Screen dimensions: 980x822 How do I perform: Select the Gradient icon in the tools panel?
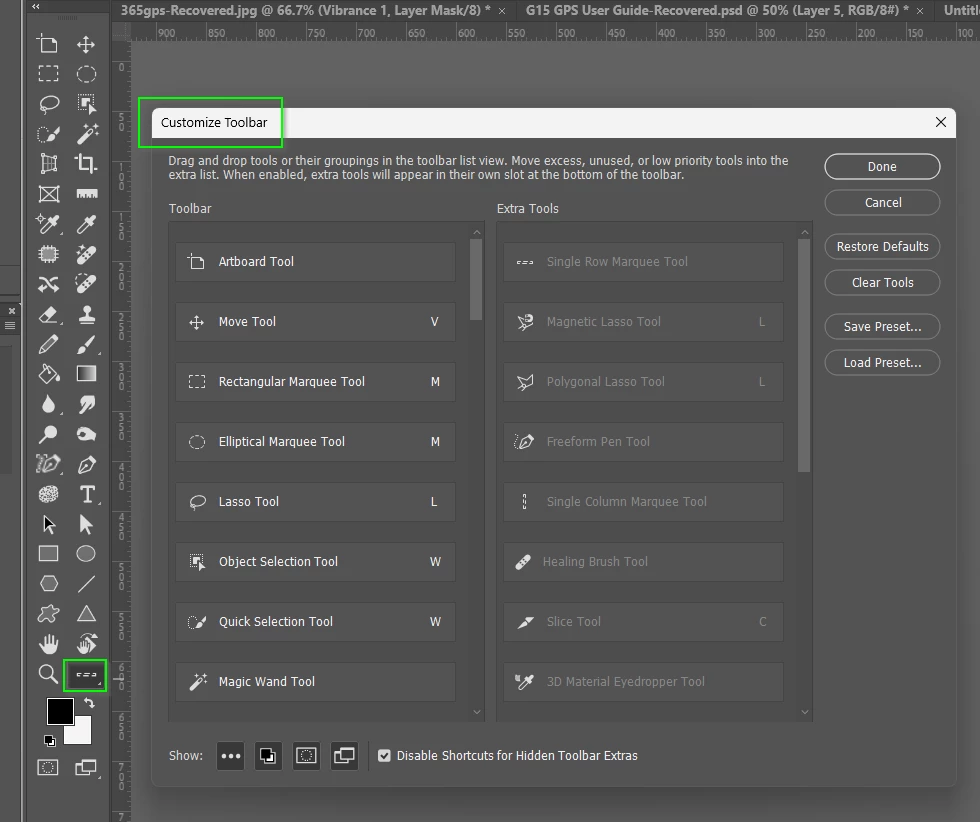[x=86, y=373]
